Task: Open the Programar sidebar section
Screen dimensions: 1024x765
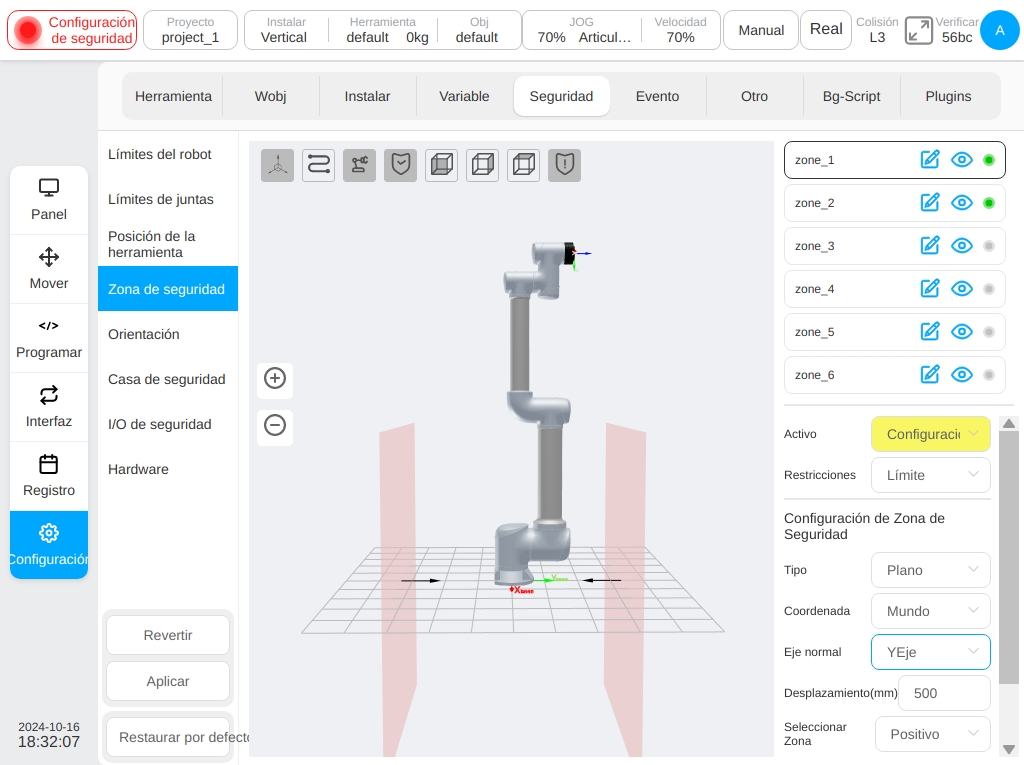Action: [x=49, y=338]
